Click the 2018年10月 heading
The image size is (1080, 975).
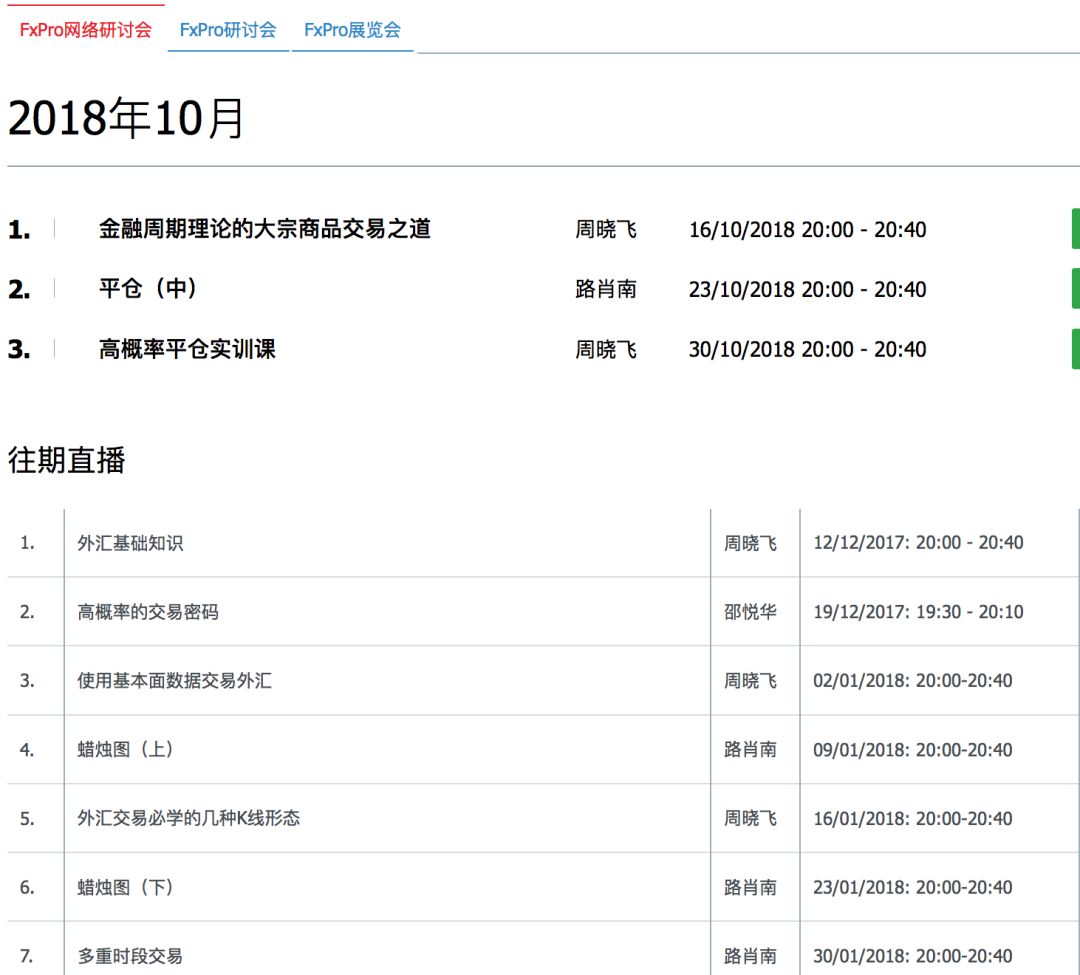tap(125, 118)
